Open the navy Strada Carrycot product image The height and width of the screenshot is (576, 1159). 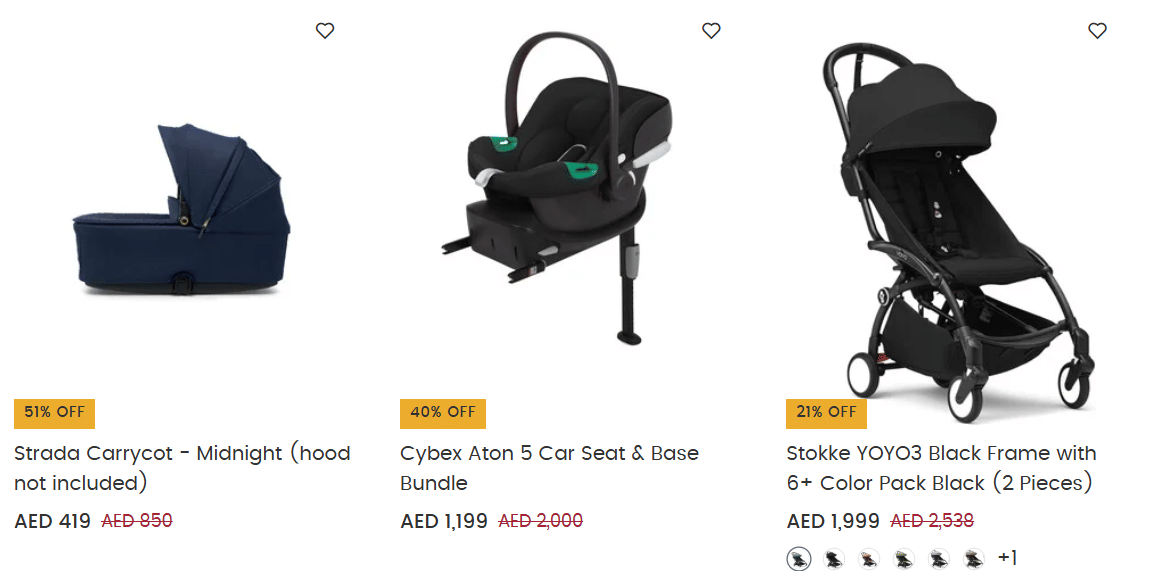pyautogui.click(x=183, y=210)
